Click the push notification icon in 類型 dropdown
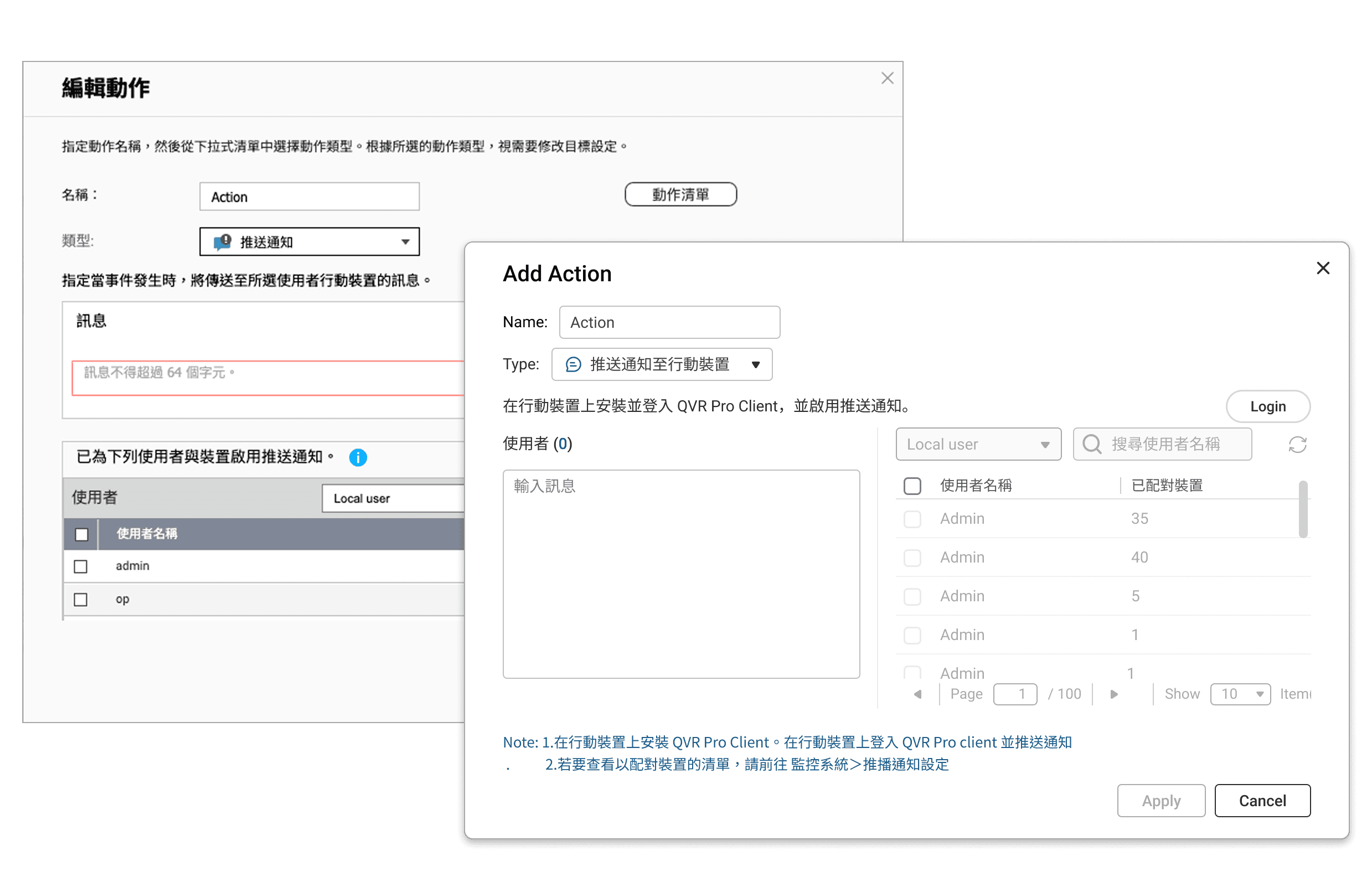 (223, 242)
